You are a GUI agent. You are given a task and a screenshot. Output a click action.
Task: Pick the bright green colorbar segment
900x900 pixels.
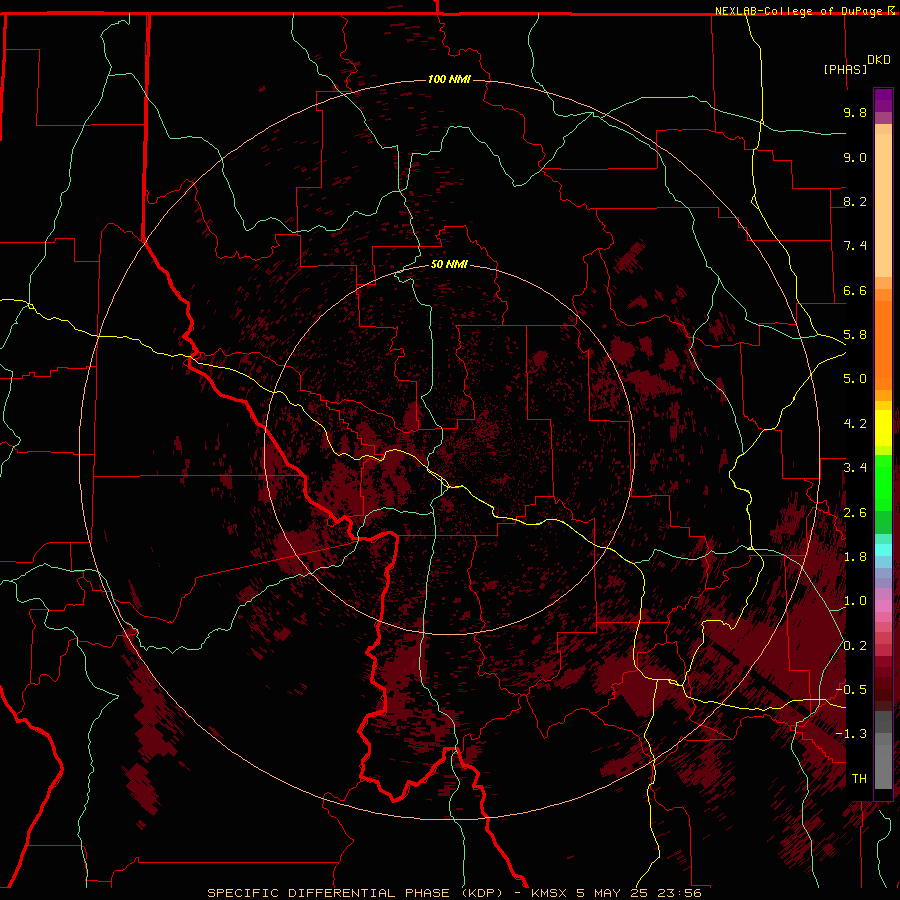click(x=883, y=482)
